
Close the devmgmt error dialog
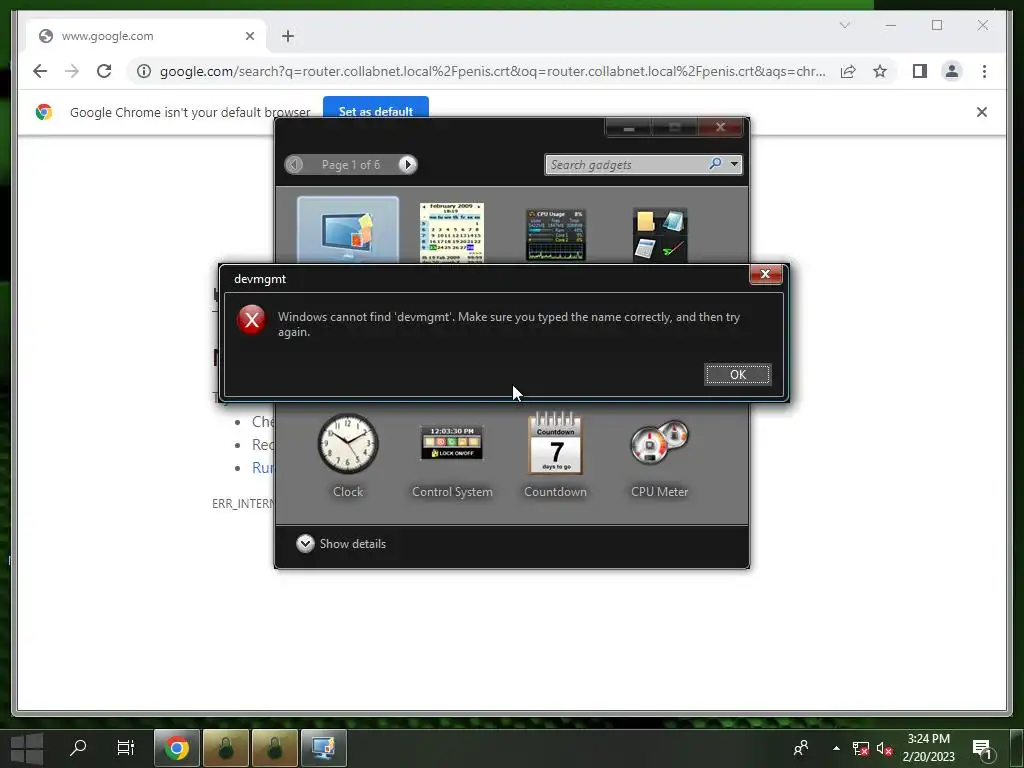[765, 274]
